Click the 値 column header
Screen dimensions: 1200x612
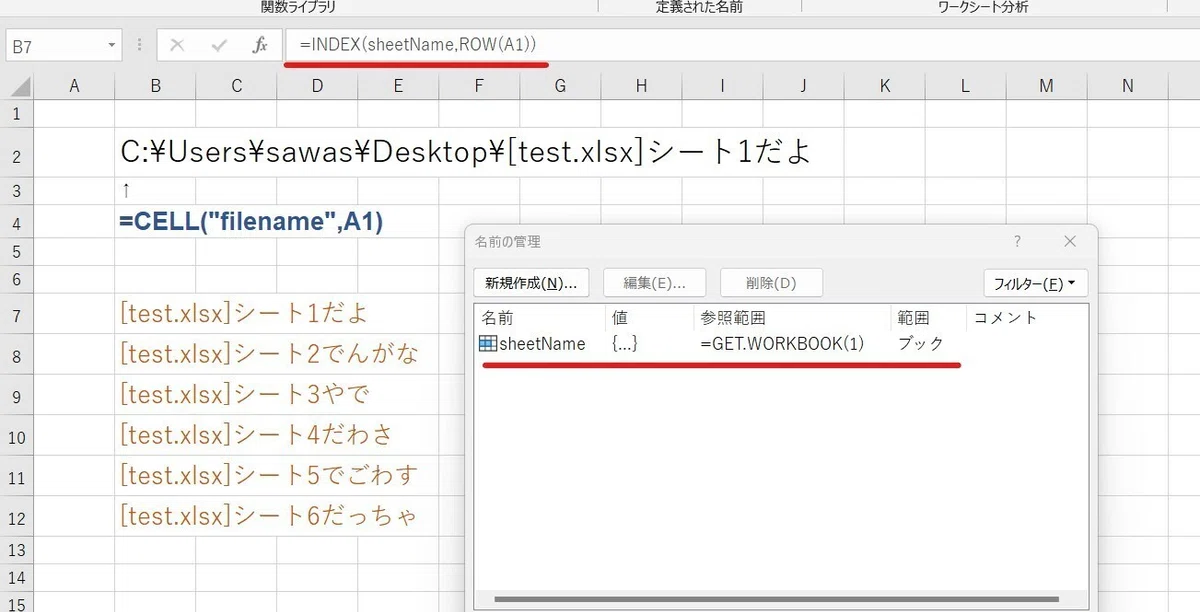650,318
